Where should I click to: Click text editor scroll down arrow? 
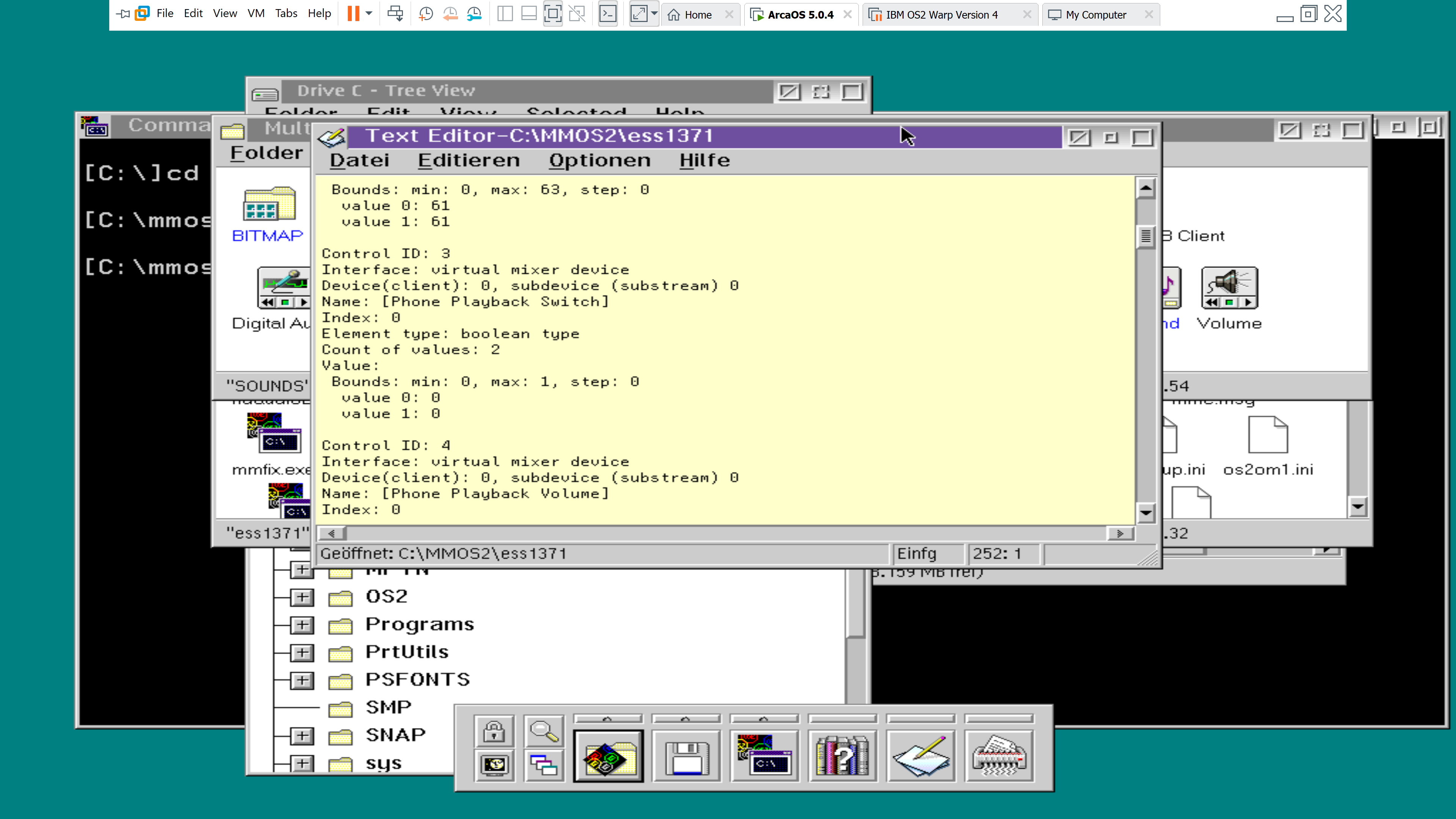1146,513
